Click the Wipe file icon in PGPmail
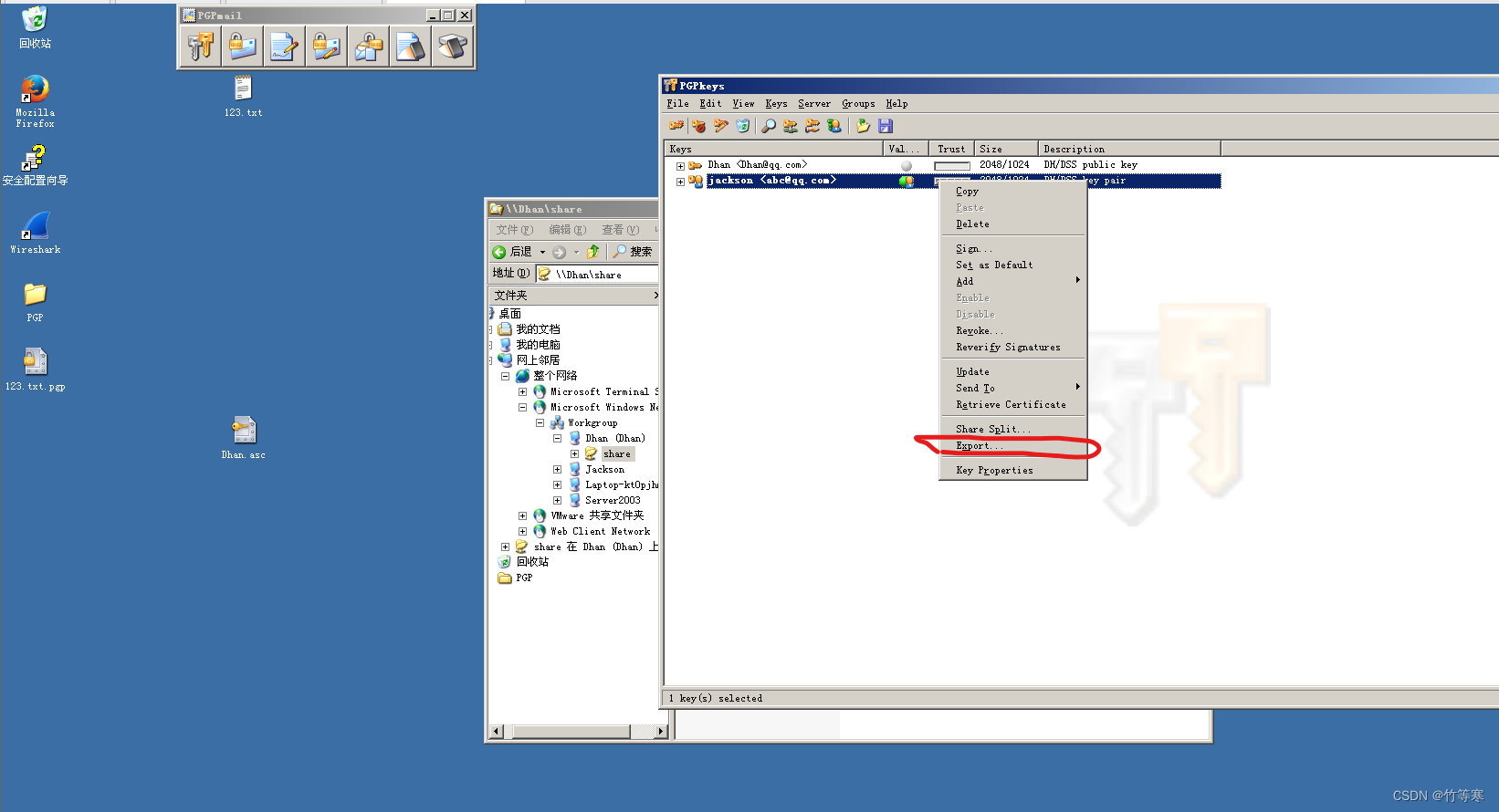The height and width of the screenshot is (812, 1499). pos(411,46)
